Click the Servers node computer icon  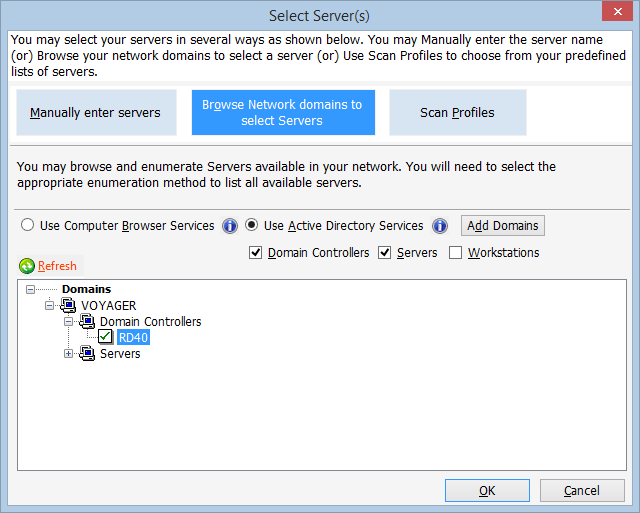click(x=87, y=353)
